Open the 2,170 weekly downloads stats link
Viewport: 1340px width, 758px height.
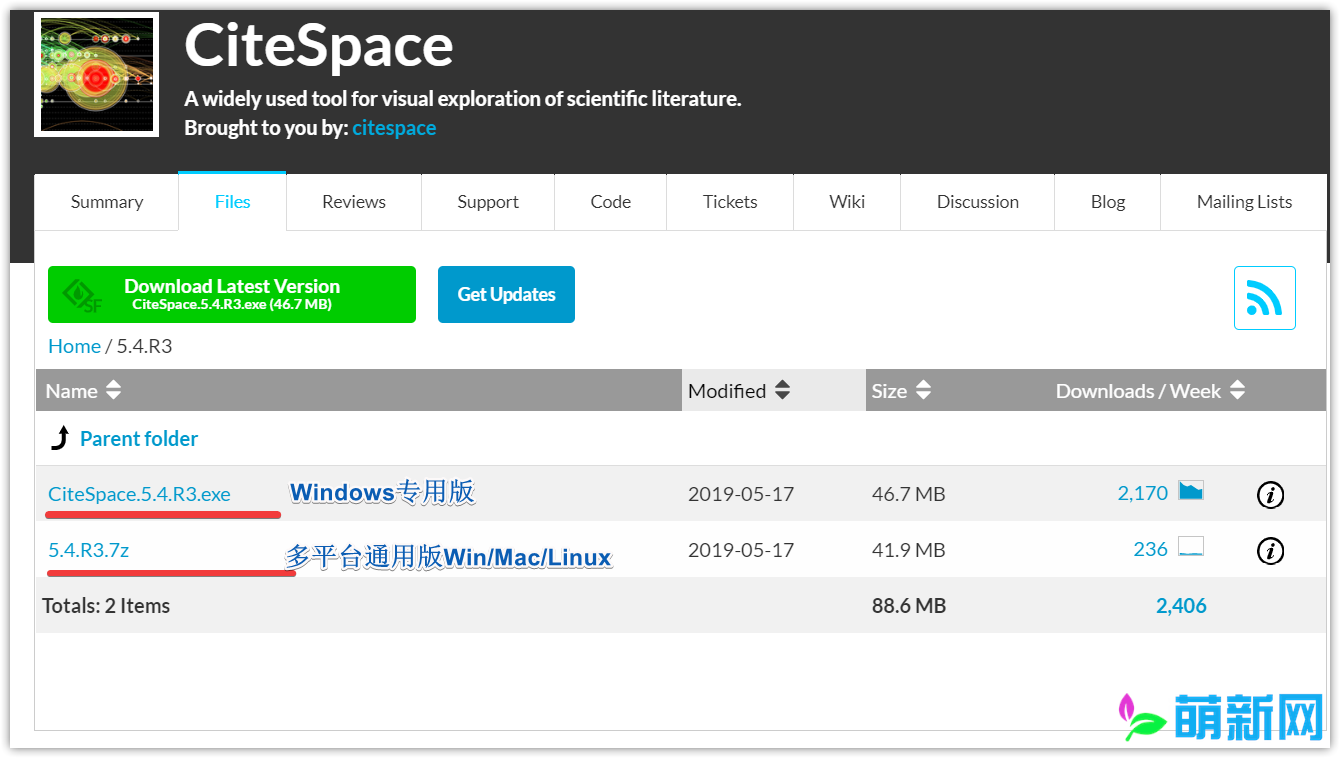click(1143, 493)
